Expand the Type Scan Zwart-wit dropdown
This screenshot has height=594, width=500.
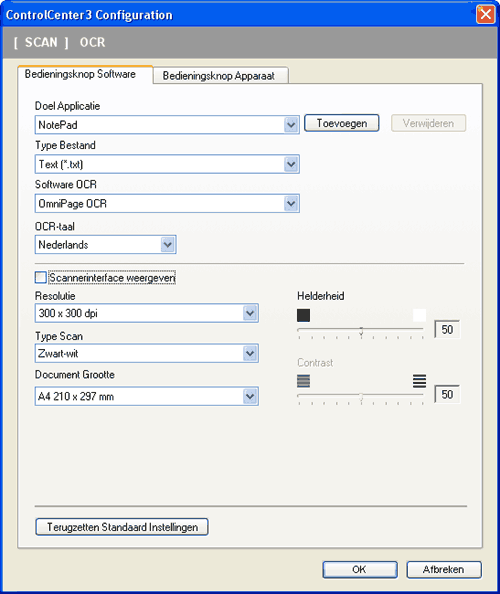[147, 353]
